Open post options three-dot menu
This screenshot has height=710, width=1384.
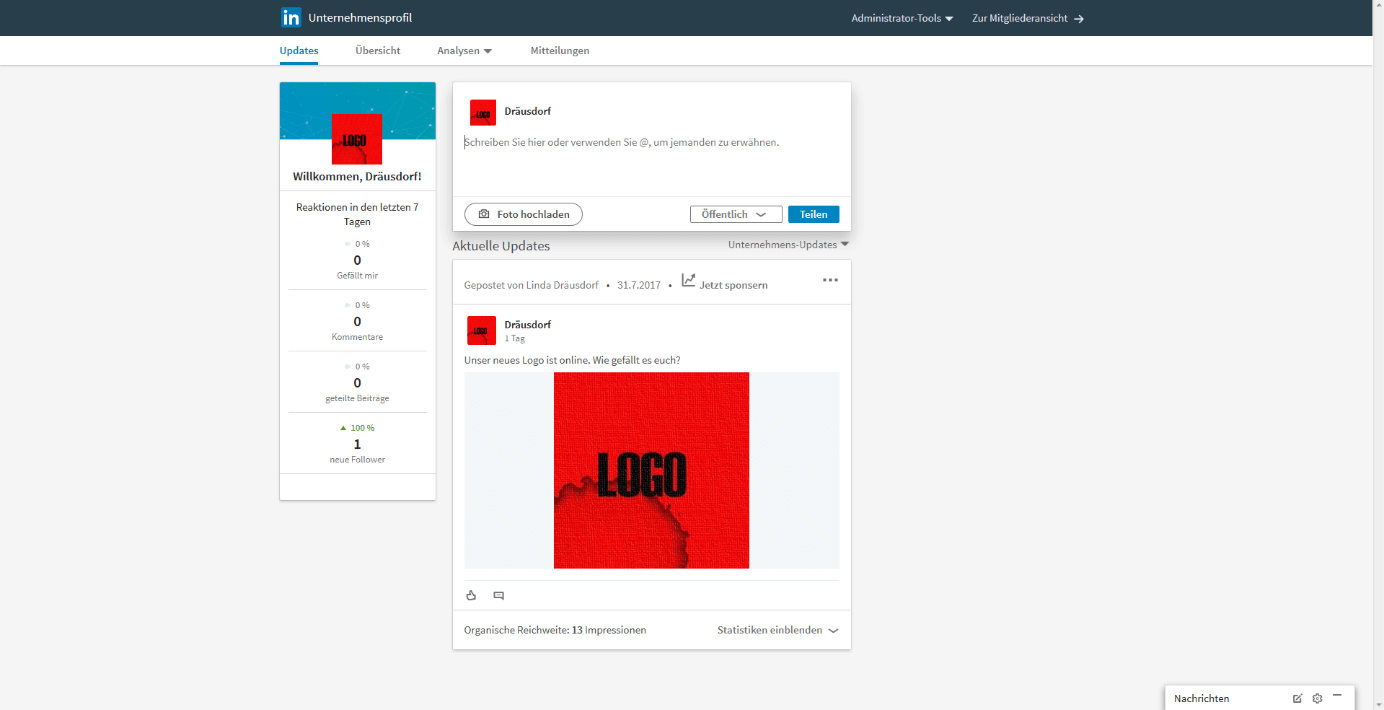[x=830, y=280]
